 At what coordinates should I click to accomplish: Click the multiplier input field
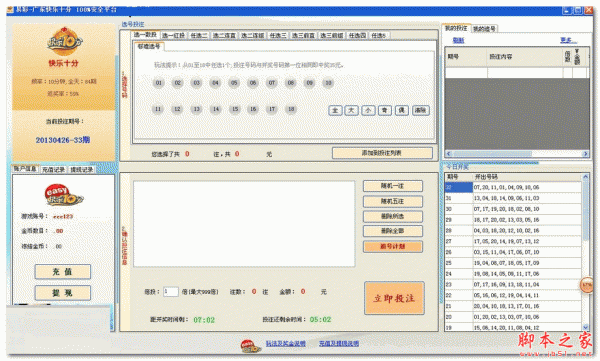171,292
